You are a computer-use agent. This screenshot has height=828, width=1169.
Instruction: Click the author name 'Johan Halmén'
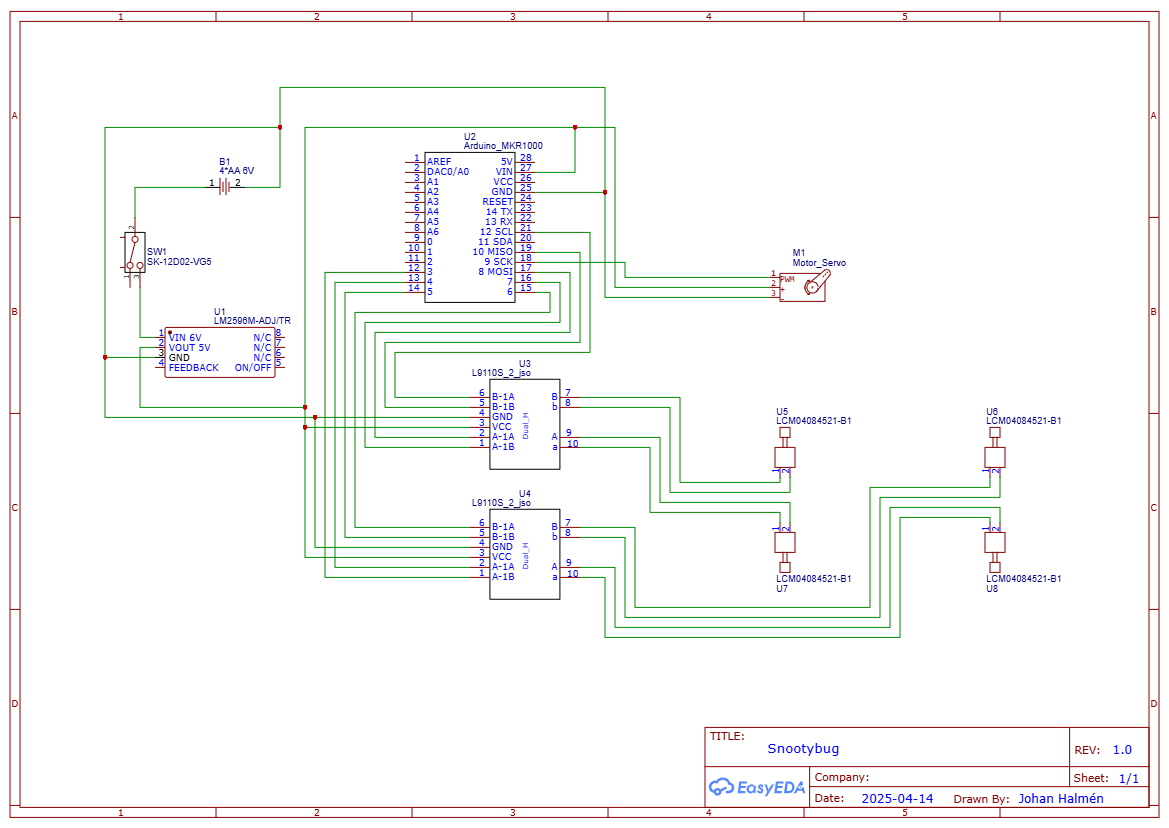pos(1061,798)
